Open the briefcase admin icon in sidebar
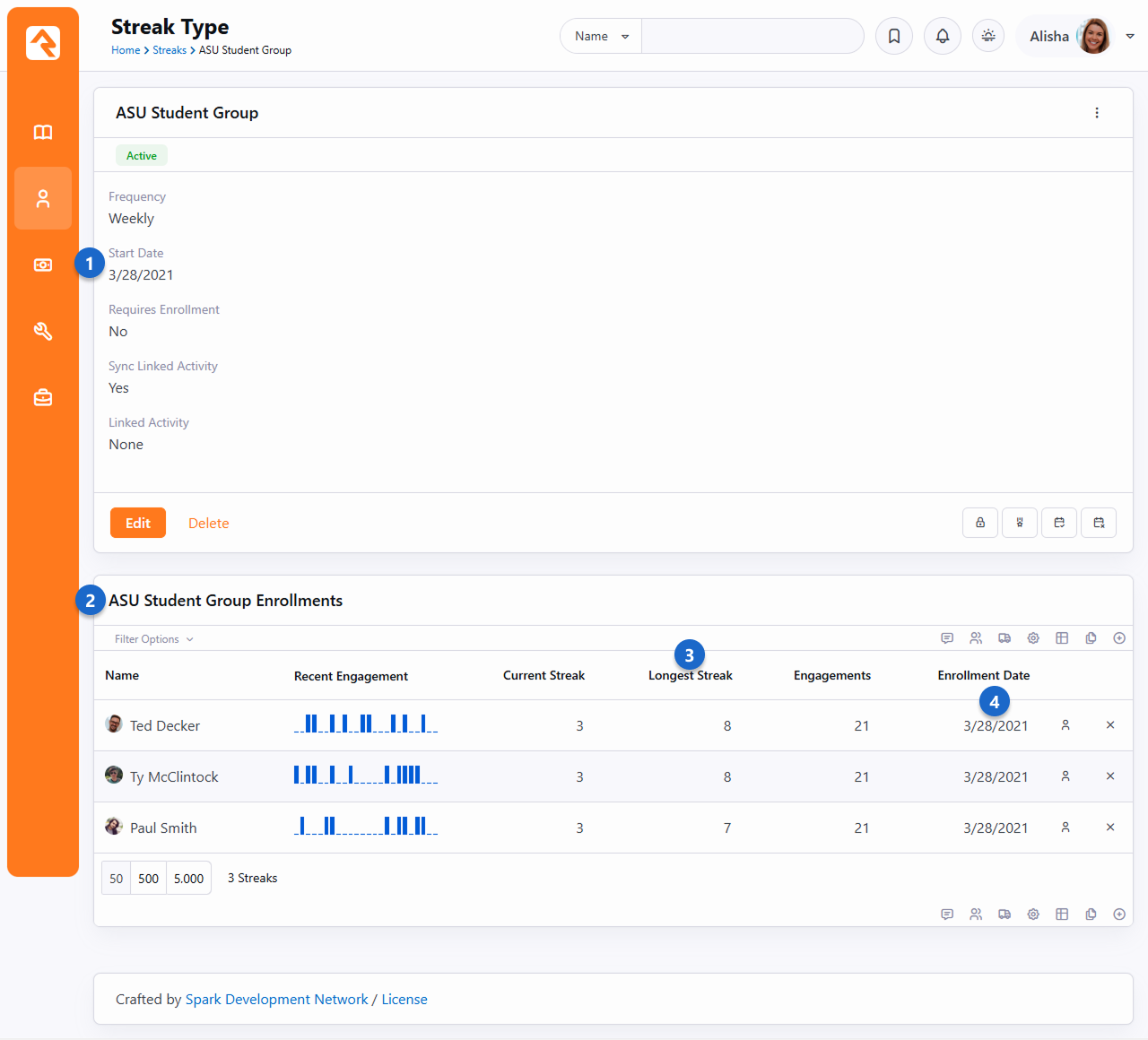The image size is (1148, 1040). click(43, 398)
